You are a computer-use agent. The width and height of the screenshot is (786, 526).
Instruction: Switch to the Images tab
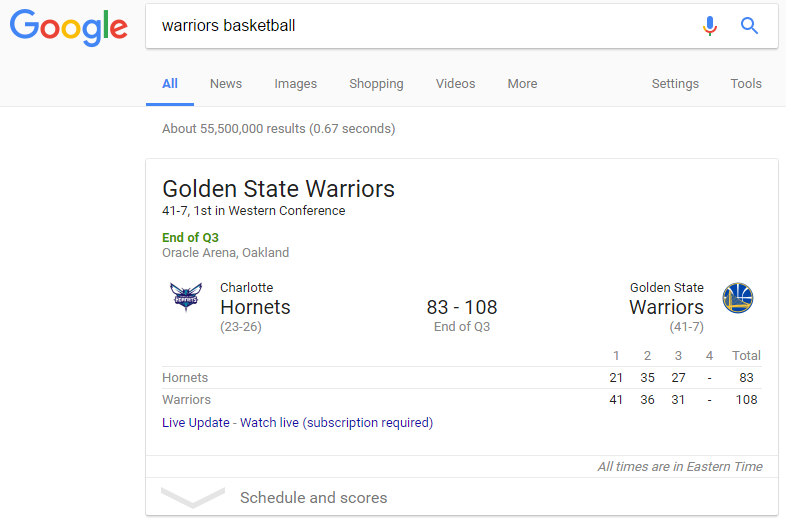[296, 84]
